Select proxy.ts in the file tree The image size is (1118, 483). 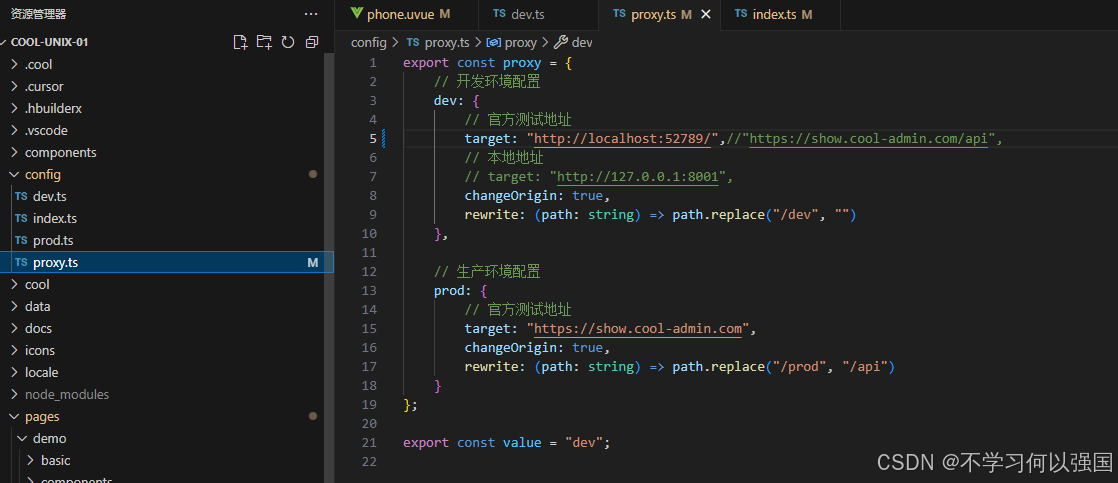(167, 263)
